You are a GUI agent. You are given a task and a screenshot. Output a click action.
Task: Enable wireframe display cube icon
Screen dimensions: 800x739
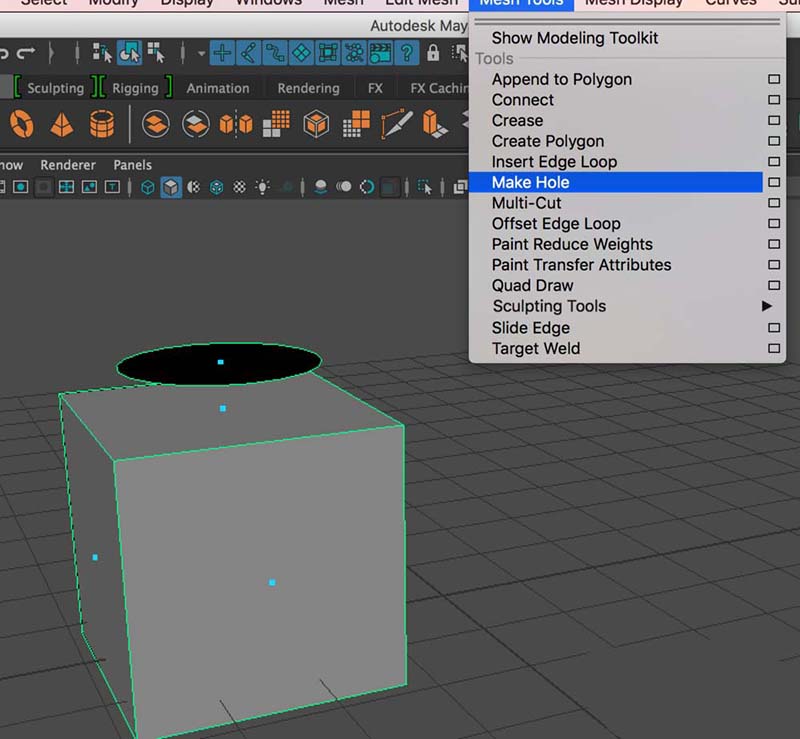point(148,187)
